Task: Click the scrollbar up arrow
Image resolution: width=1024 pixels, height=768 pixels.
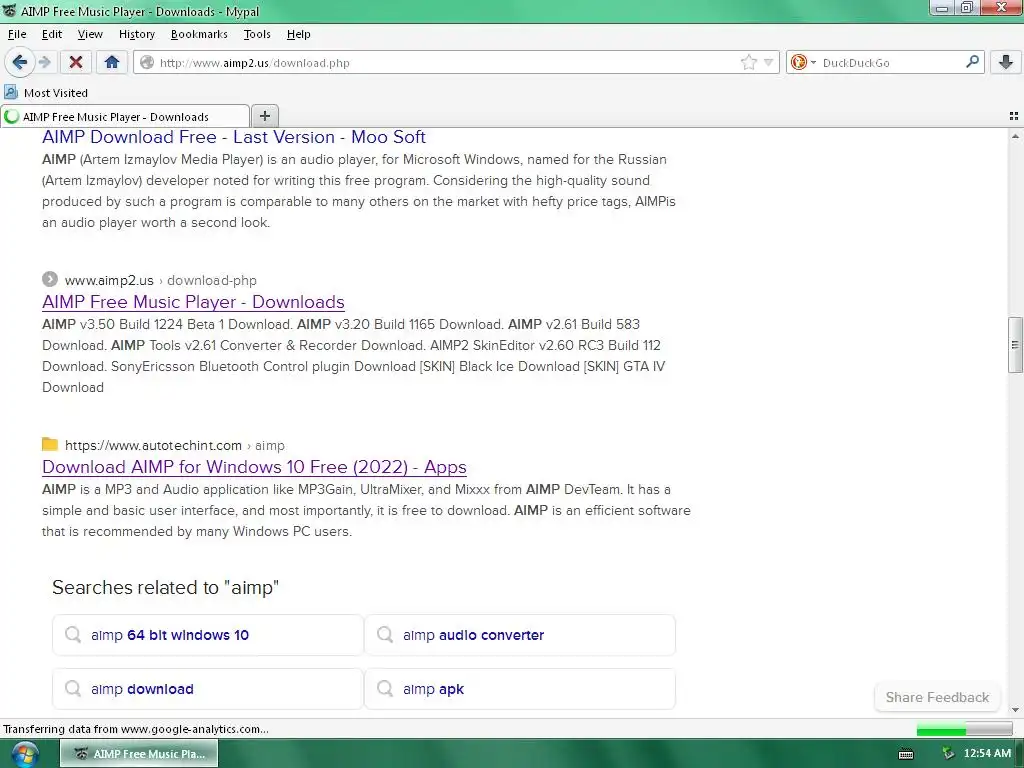Action: click(x=1015, y=136)
